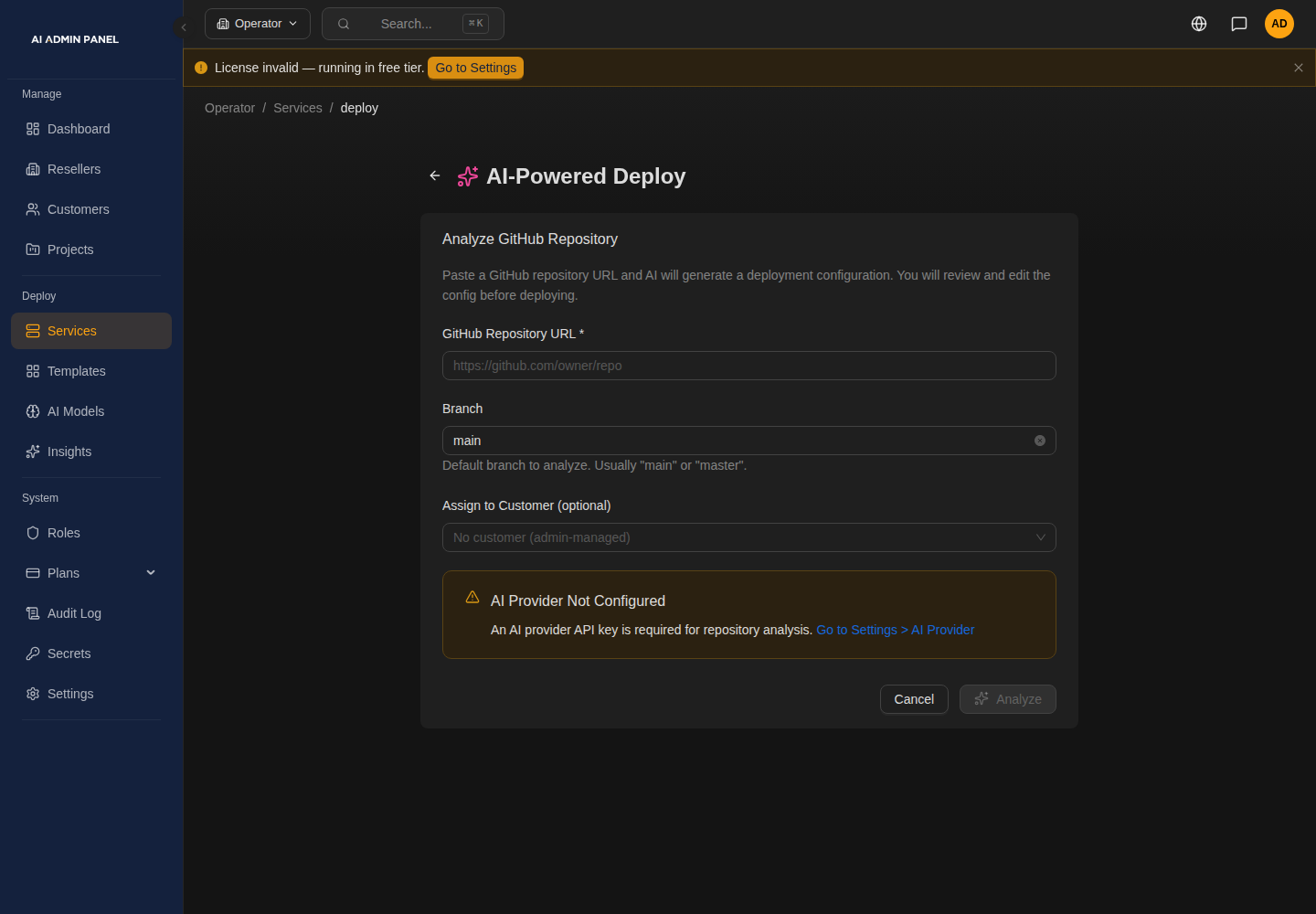Click the Go to Settings button in banner
The height and width of the screenshot is (914, 1316).
click(476, 68)
